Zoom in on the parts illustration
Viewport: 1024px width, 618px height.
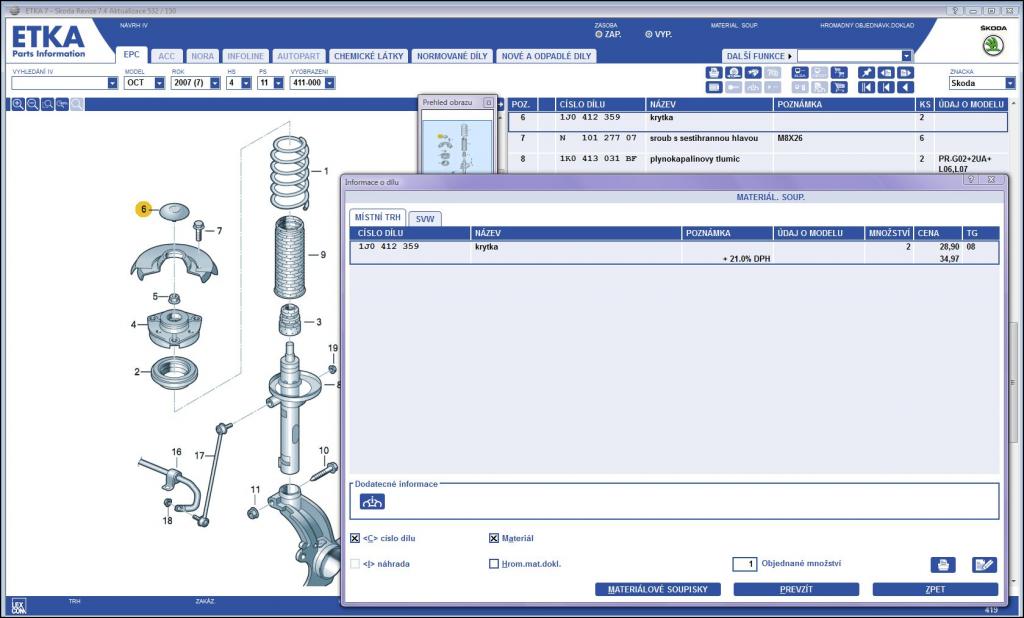[x=18, y=105]
